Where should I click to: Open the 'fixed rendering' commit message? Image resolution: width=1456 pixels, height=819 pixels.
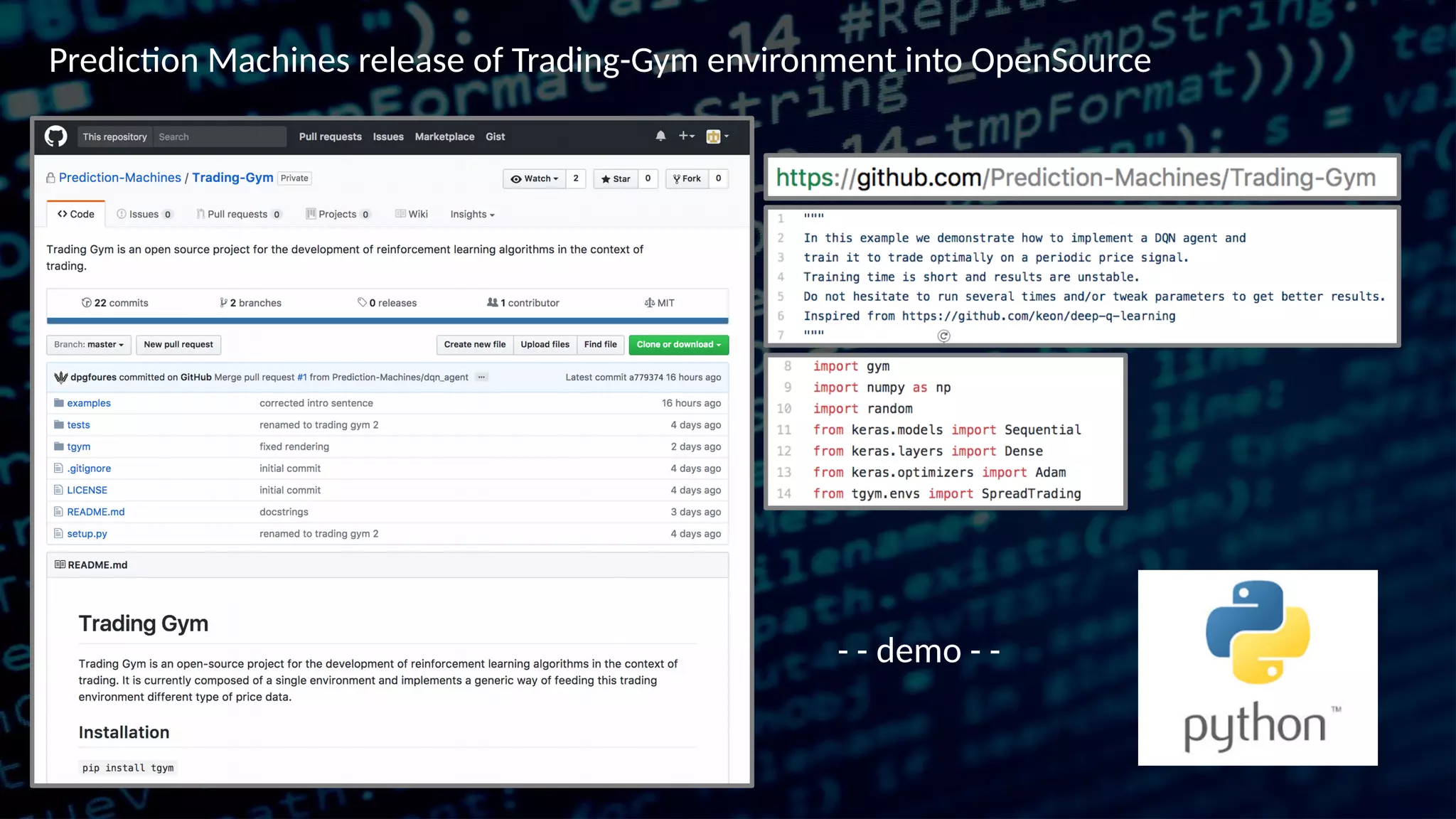pos(294,446)
